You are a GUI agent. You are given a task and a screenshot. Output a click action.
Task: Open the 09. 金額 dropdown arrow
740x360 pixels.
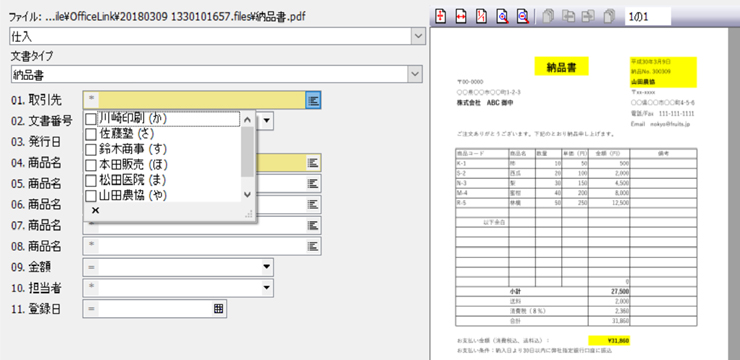267,267
